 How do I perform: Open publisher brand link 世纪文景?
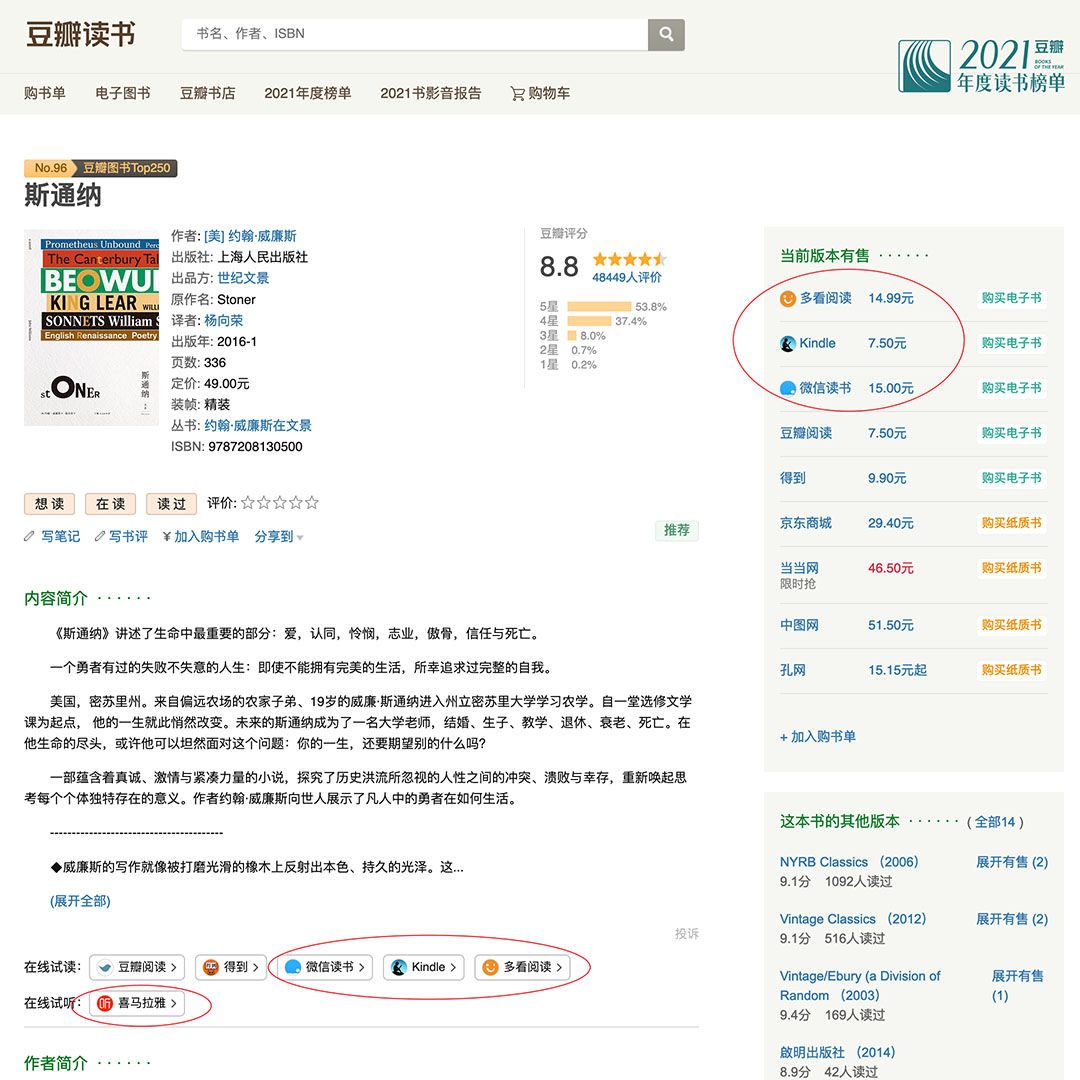tap(243, 278)
